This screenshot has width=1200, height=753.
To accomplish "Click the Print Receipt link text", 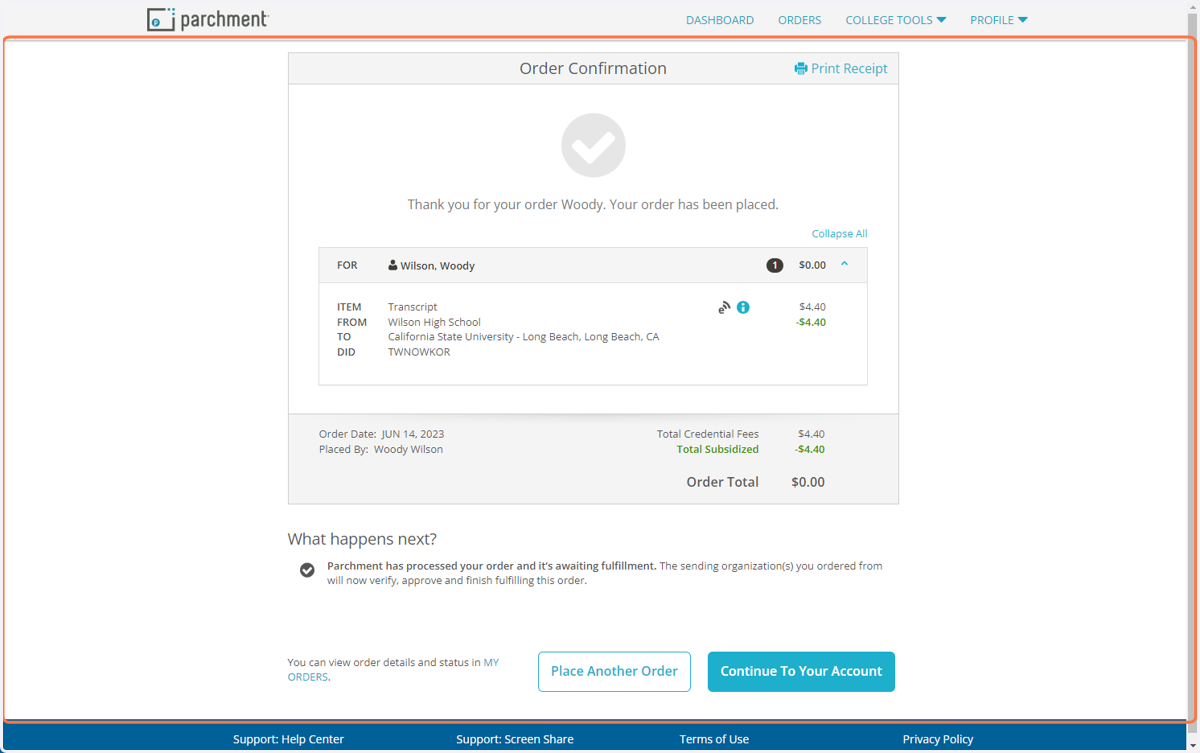I will tap(849, 69).
